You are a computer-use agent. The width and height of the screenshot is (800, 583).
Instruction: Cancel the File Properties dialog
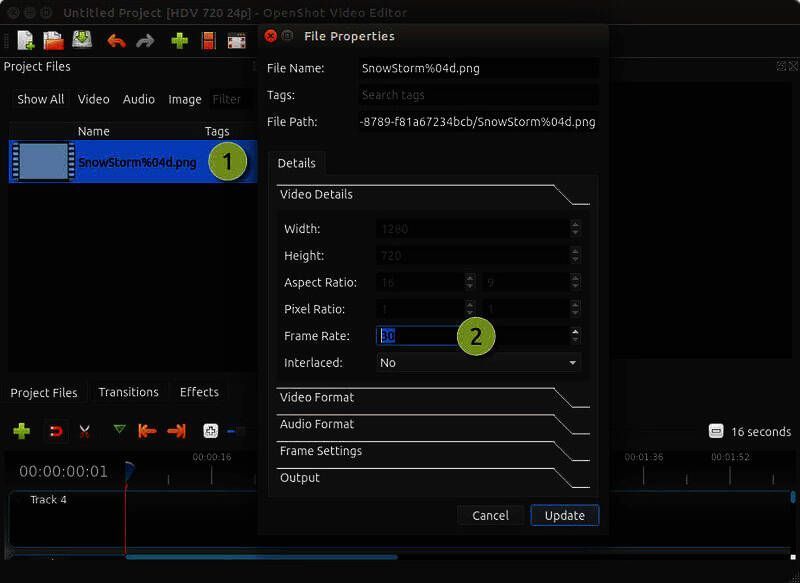pyautogui.click(x=490, y=516)
